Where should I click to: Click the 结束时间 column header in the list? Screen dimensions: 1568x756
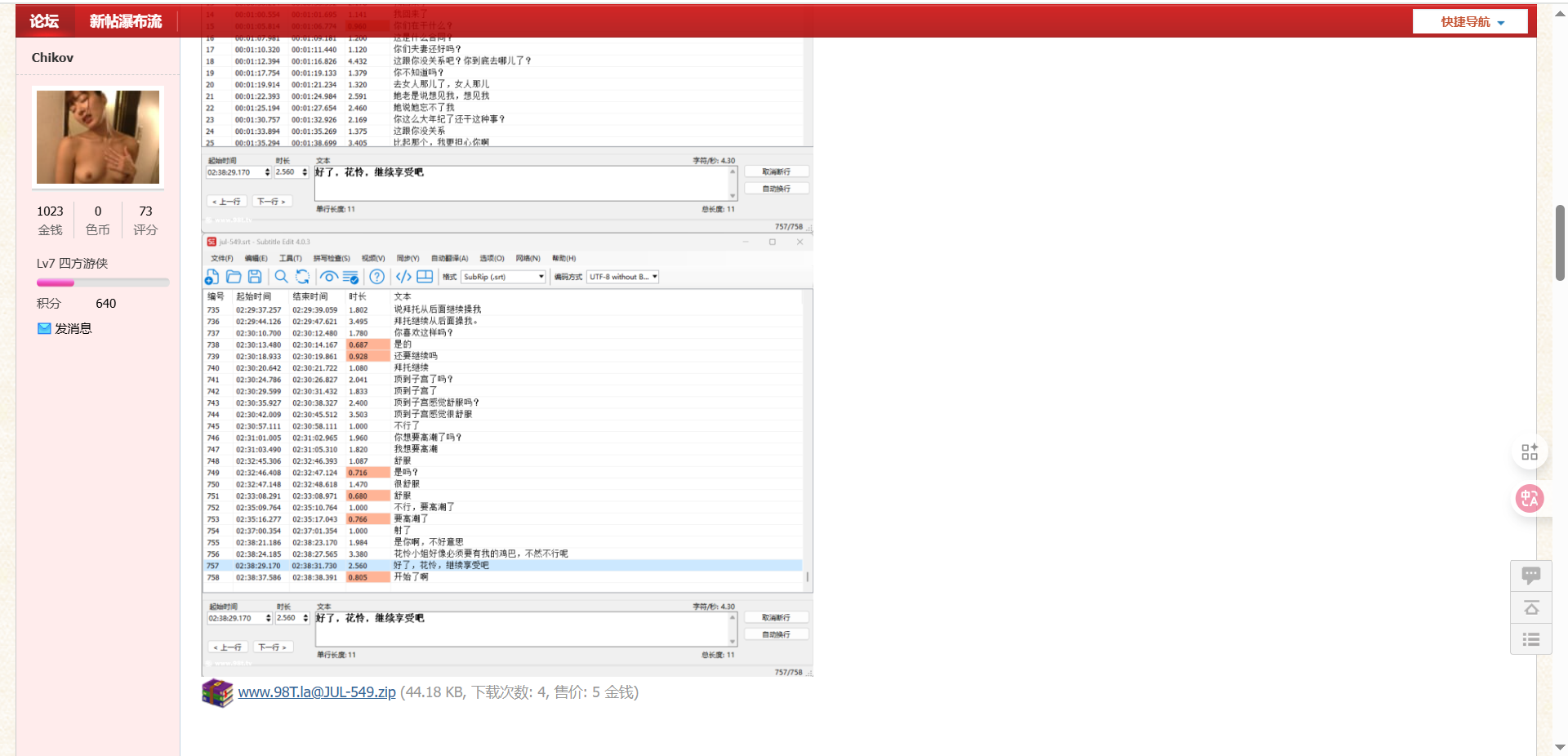point(310,296)
